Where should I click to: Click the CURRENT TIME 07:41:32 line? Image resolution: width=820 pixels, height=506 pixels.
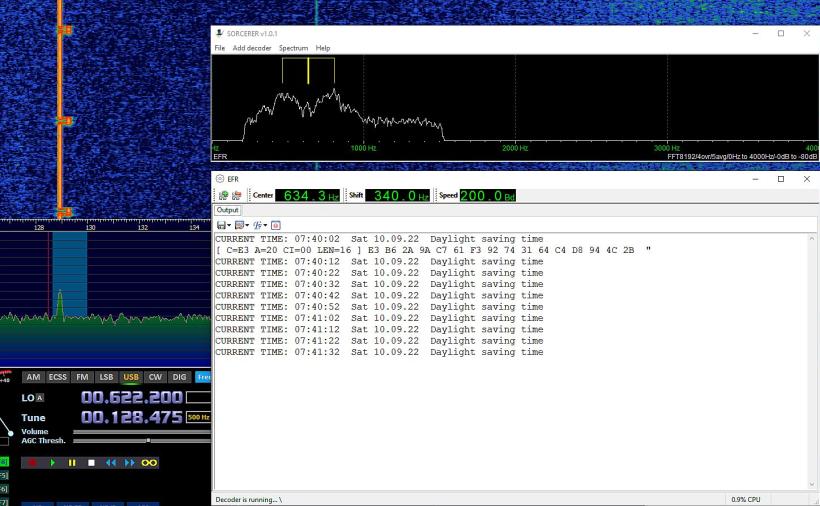[379, 352]
